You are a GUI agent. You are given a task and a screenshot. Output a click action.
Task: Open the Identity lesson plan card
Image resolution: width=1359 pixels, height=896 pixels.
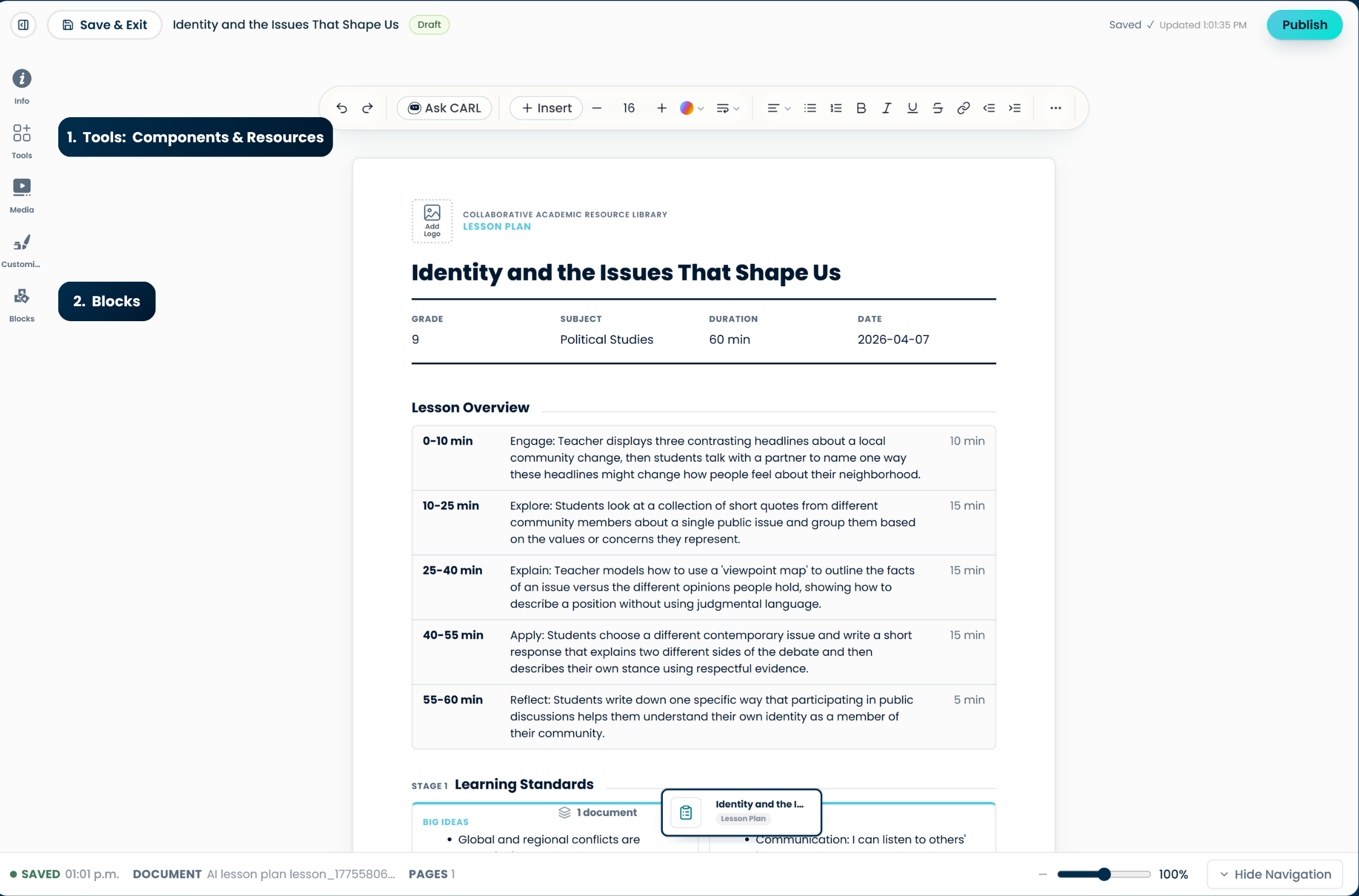click(x=741, y=812)
